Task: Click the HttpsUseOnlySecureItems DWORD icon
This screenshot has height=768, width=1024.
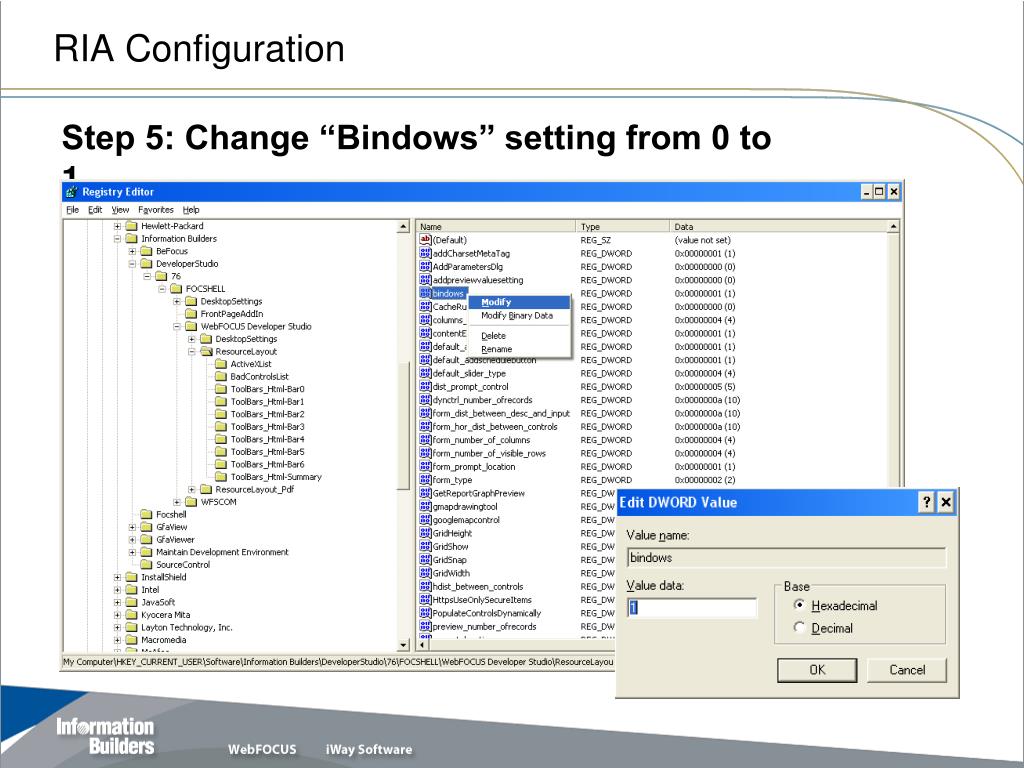Action: point(425,600)
